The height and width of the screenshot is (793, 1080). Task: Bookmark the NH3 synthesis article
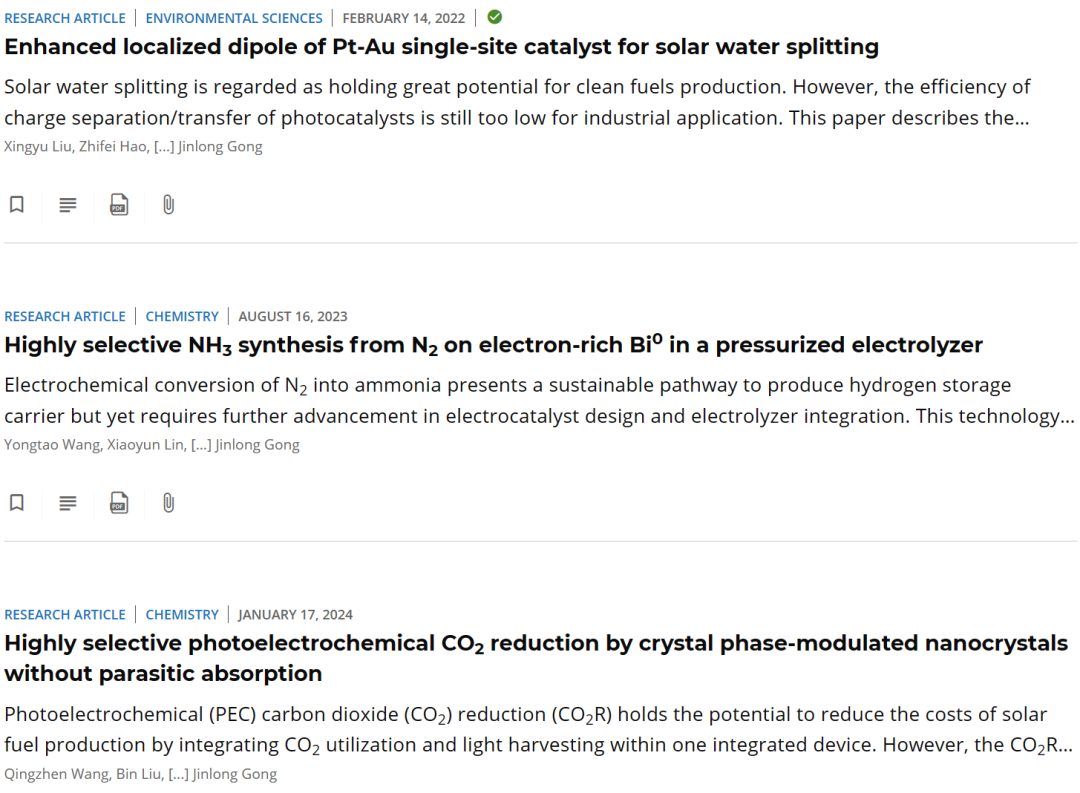pos(17,503)
